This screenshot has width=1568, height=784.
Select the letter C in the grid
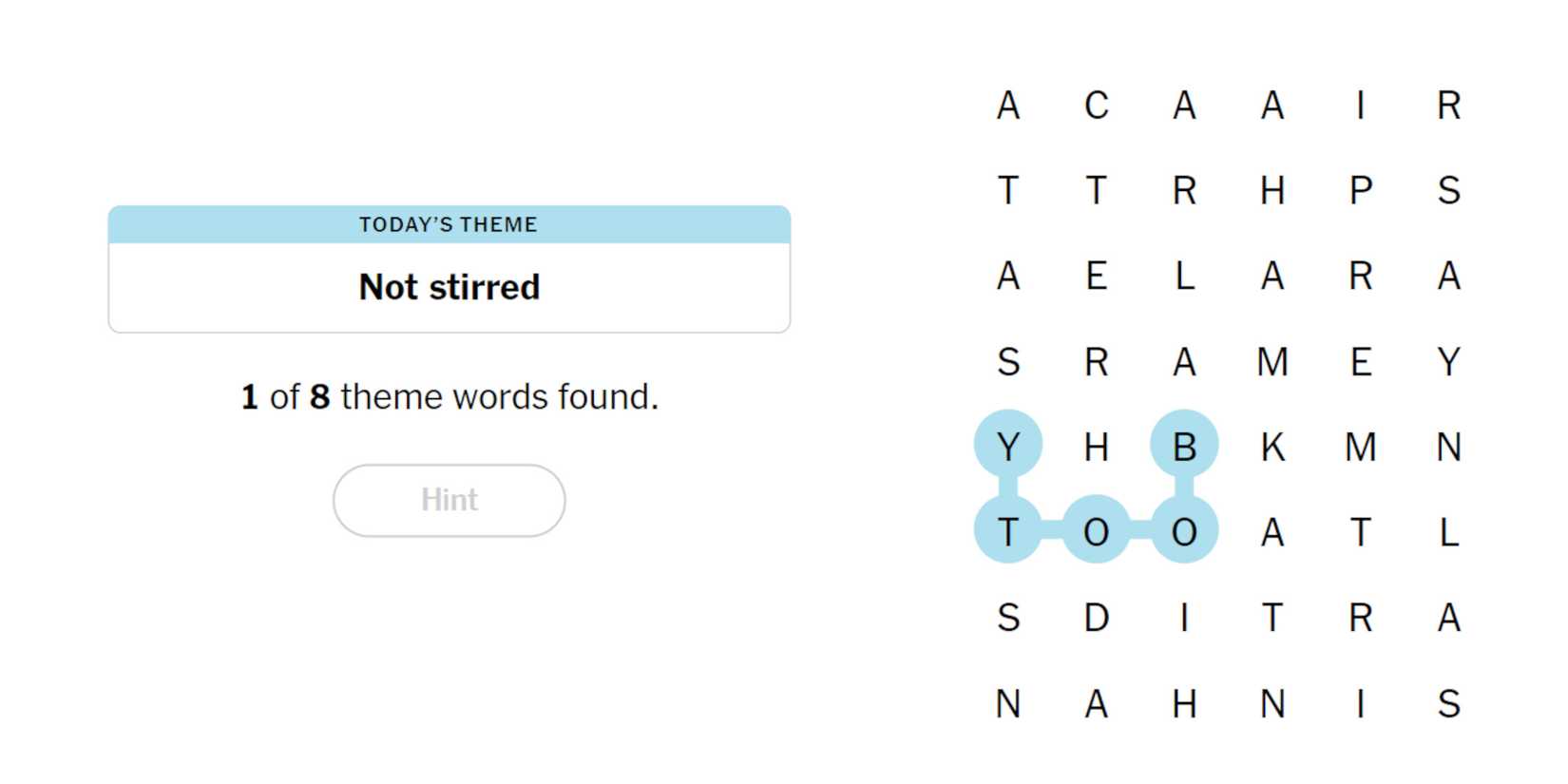click(x=1096, y=105)
